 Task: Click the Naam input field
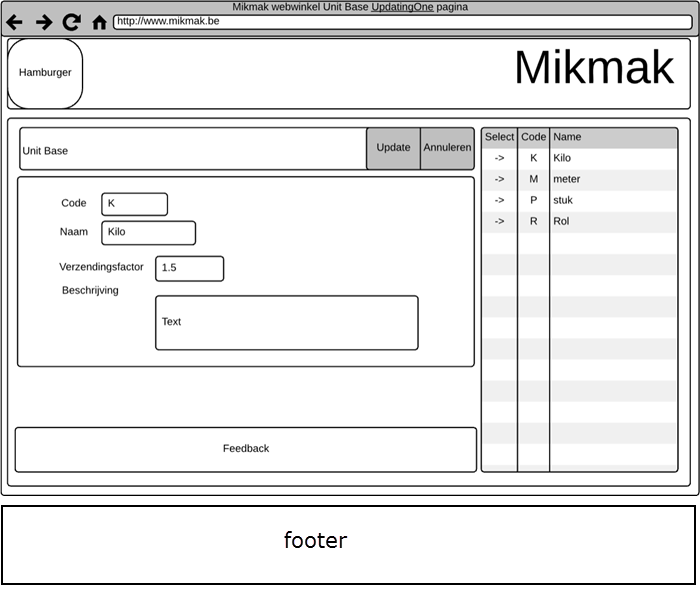[x=148, y=232]
